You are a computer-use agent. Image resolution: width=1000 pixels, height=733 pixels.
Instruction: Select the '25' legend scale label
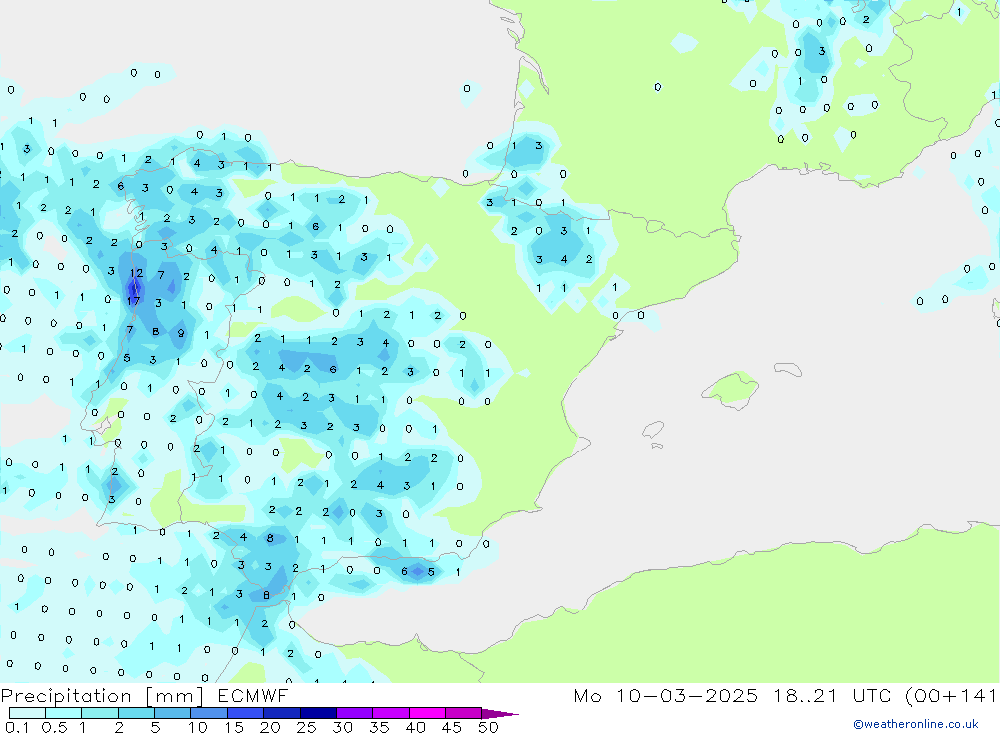[306, 727]
